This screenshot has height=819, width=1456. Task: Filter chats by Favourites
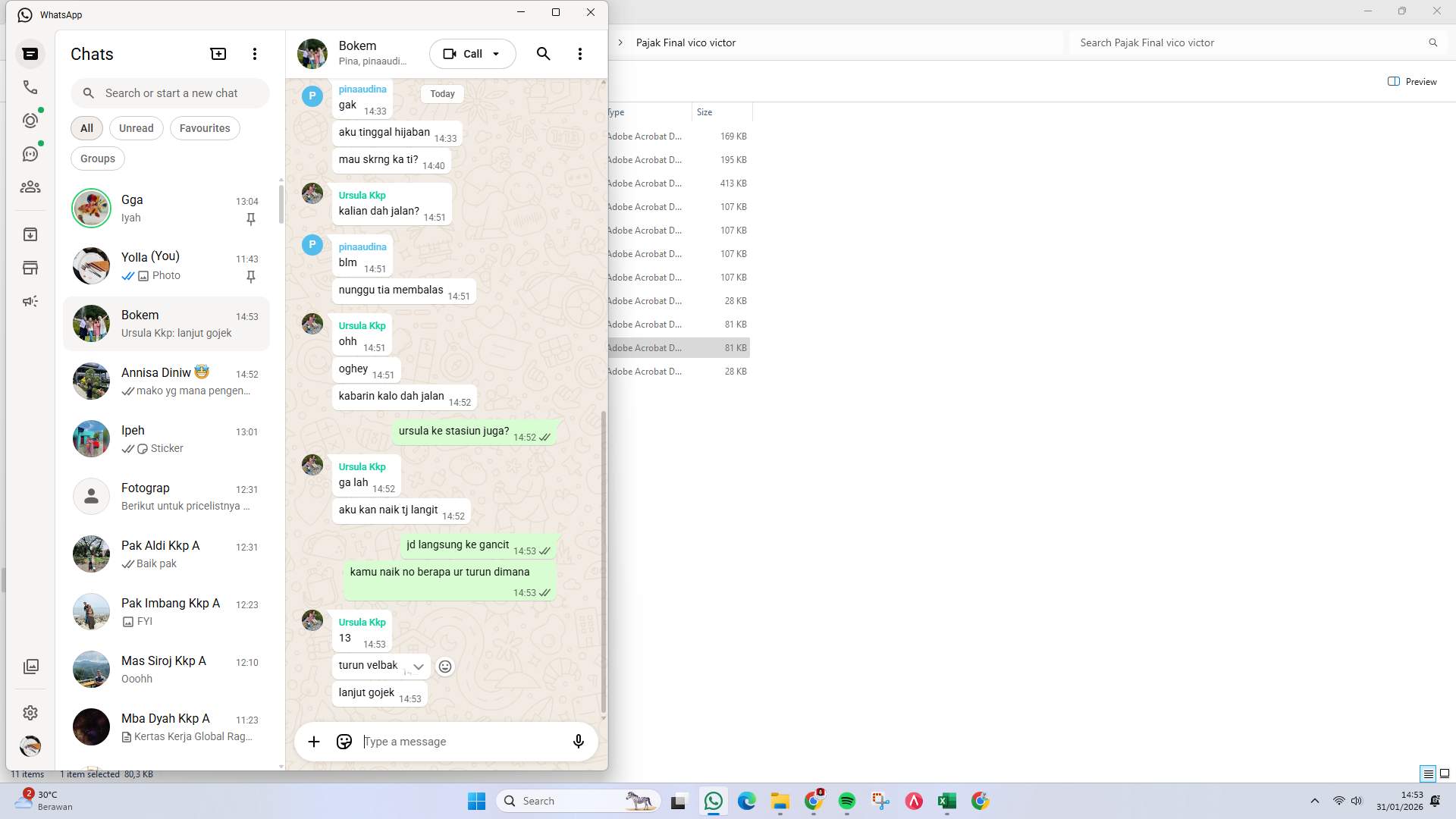tap(205, 127)
